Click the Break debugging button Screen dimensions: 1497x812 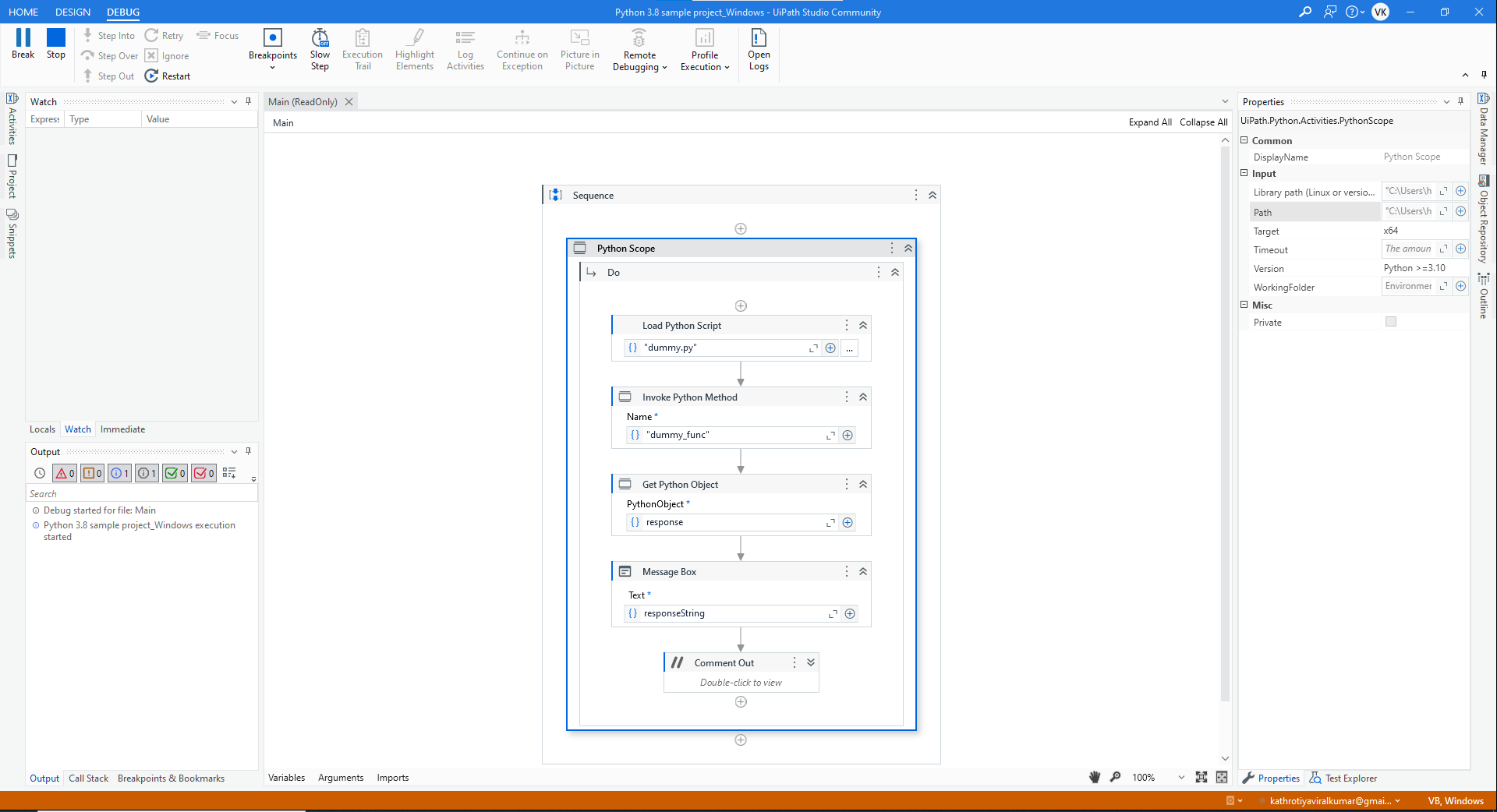point(23,44)
